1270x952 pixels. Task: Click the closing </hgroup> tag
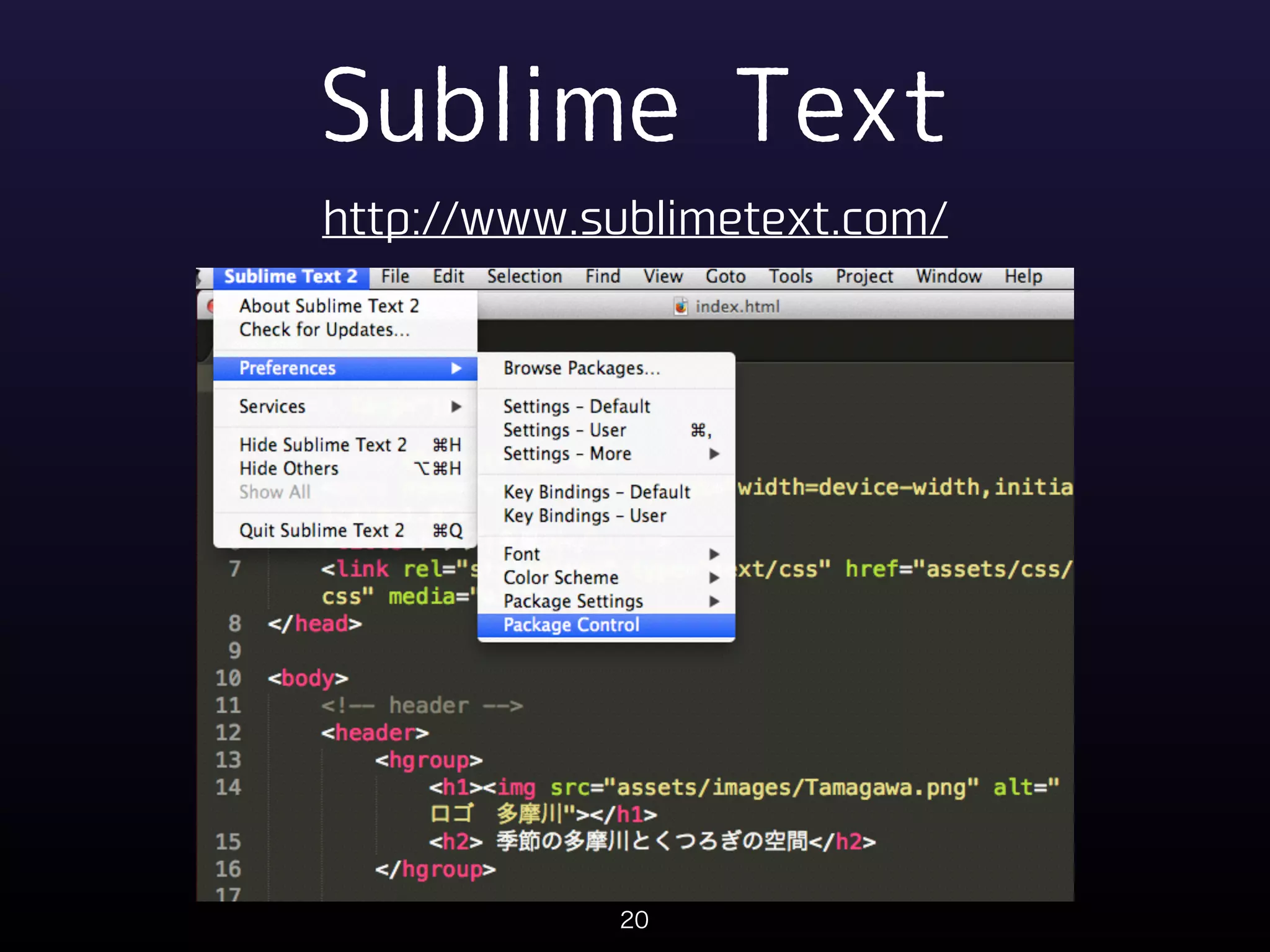pos(435,870)
